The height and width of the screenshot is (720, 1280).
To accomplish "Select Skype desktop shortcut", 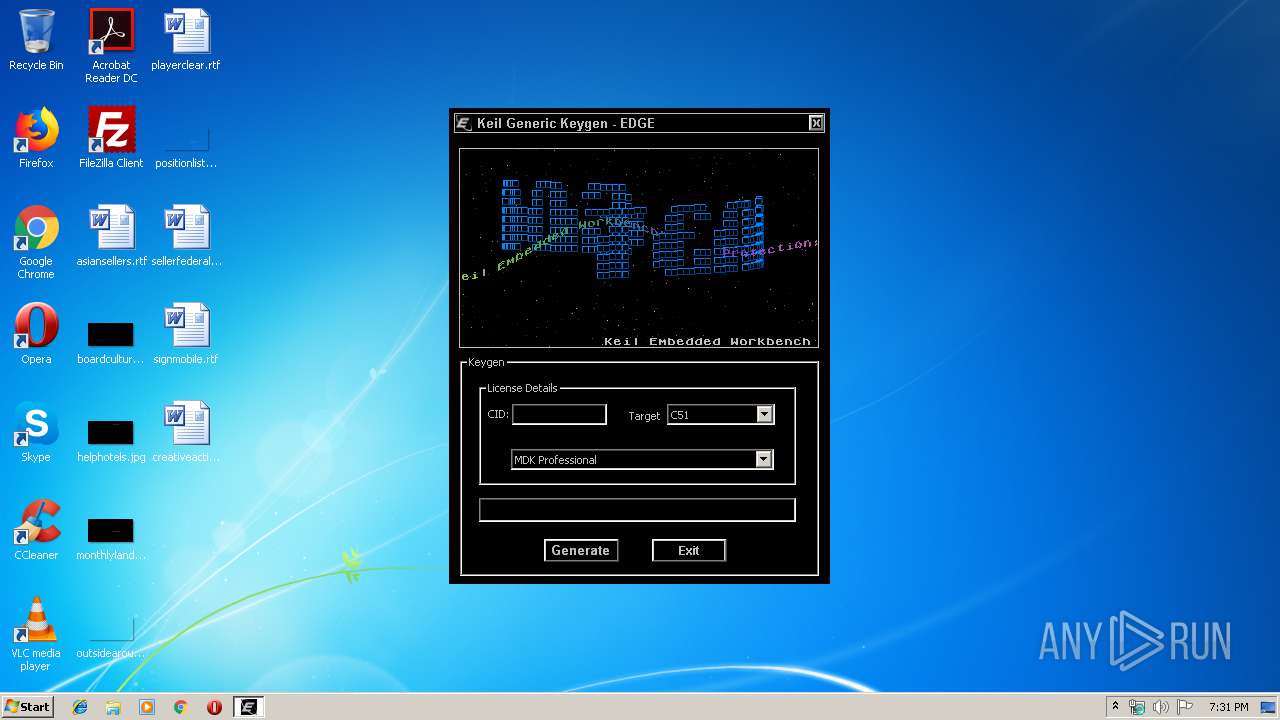I will tap(36, 432).
